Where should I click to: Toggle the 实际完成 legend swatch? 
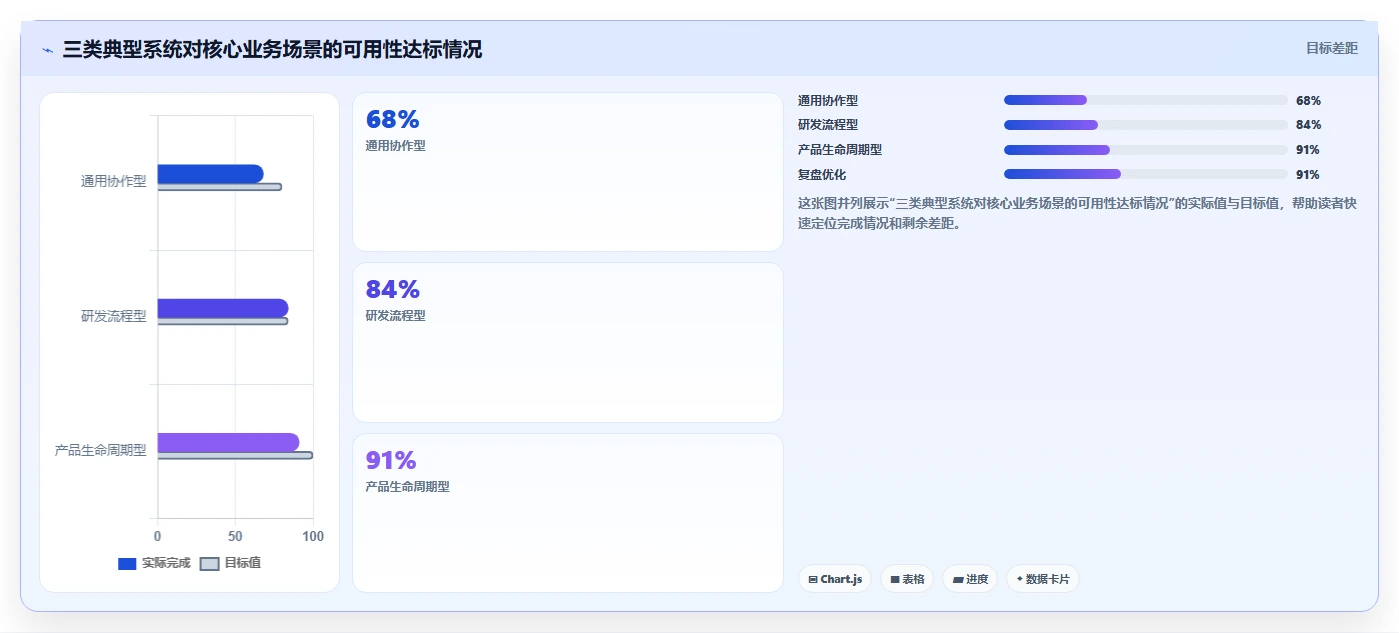coord(127,564)
